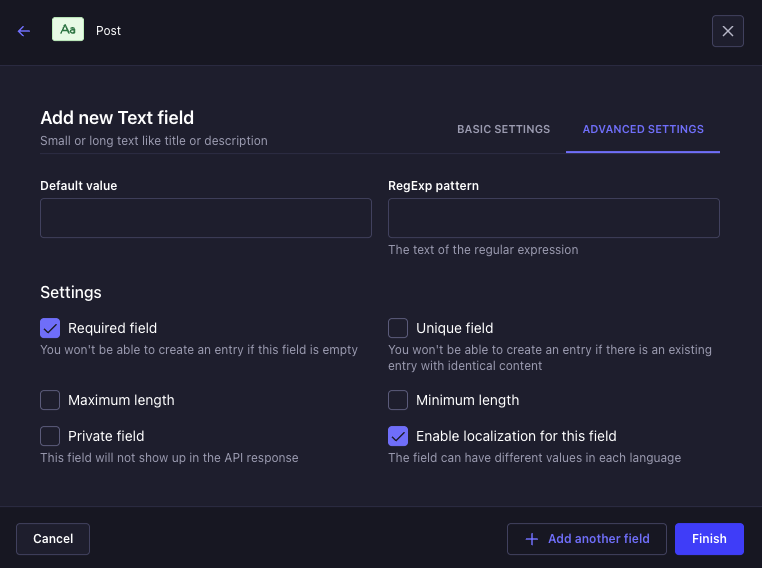Select the Advanced Settings tab

point(643,130)
